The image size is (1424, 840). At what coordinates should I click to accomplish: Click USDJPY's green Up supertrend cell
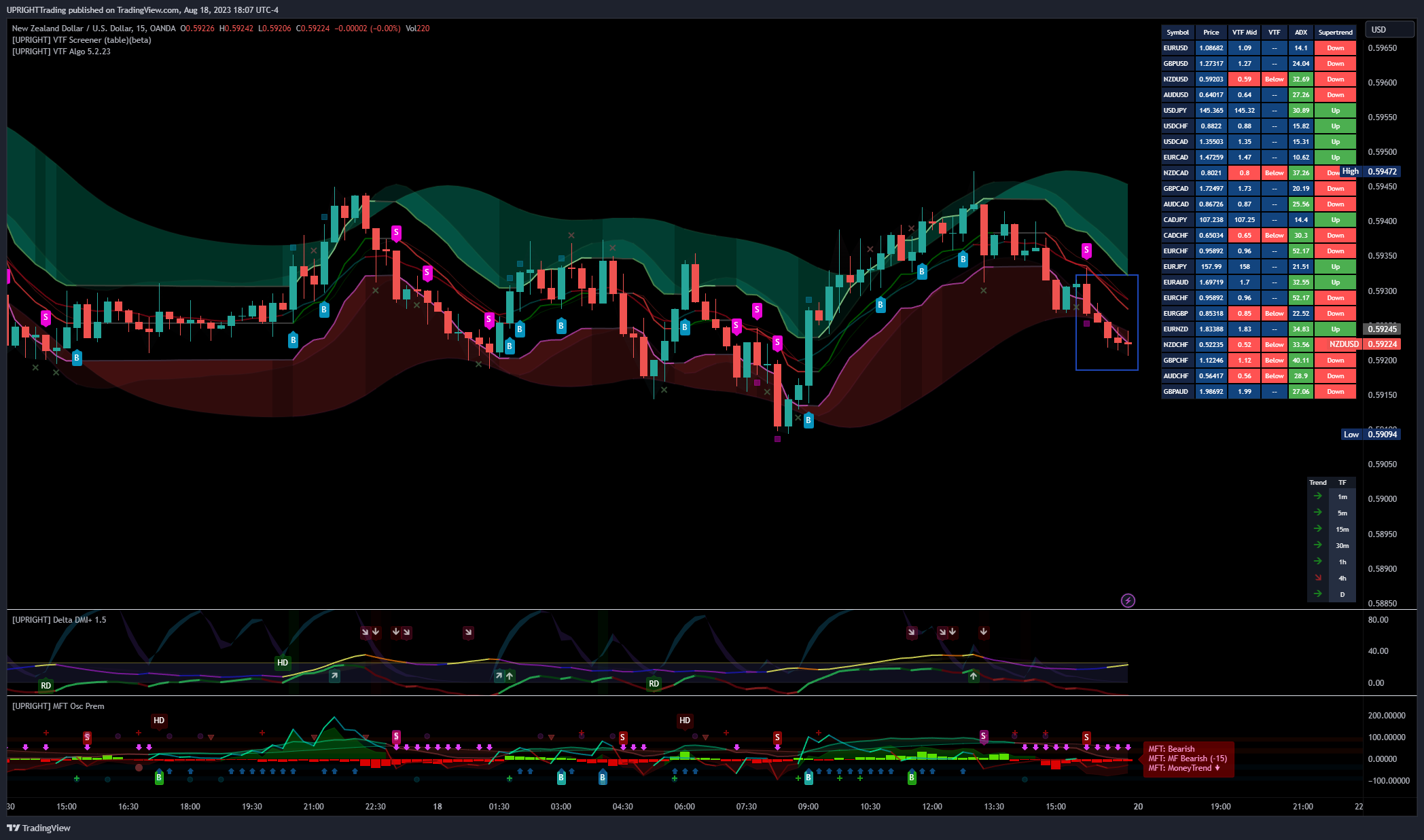point(1335,110)
